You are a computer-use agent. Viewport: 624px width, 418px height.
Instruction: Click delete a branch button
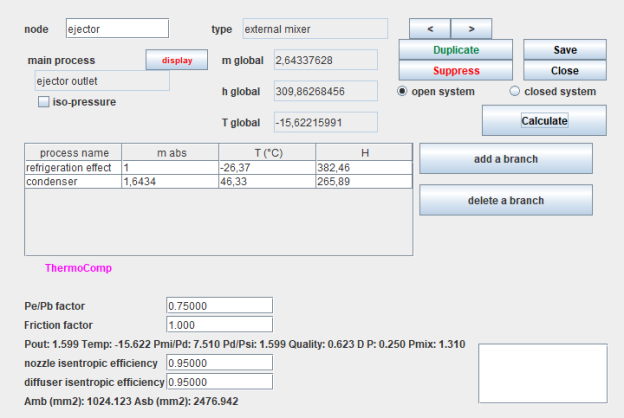[x=505, y=200]
